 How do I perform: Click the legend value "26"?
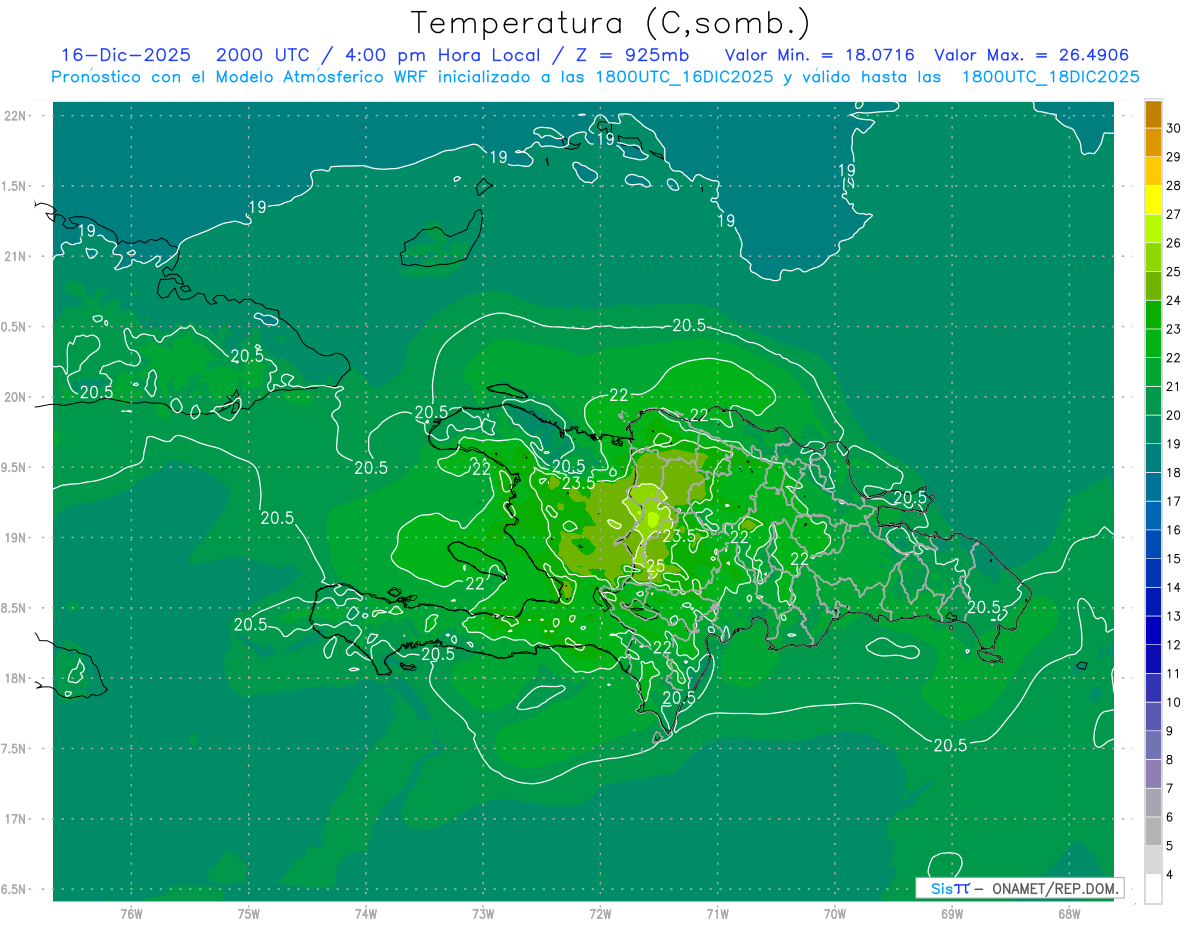(1176, 243)
